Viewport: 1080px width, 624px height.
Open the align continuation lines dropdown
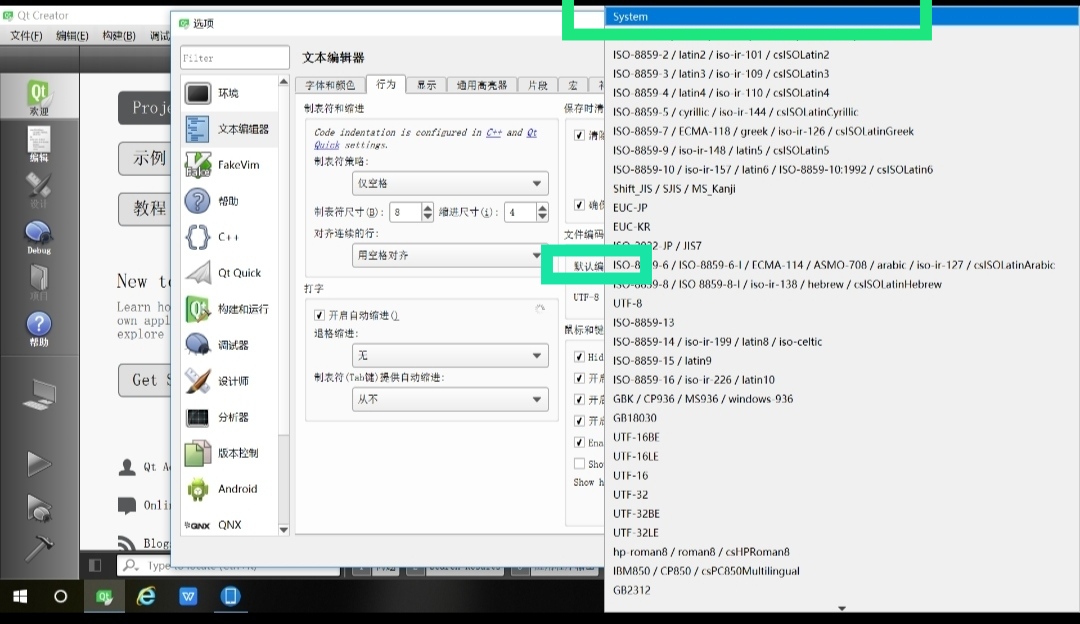point(450,256)
